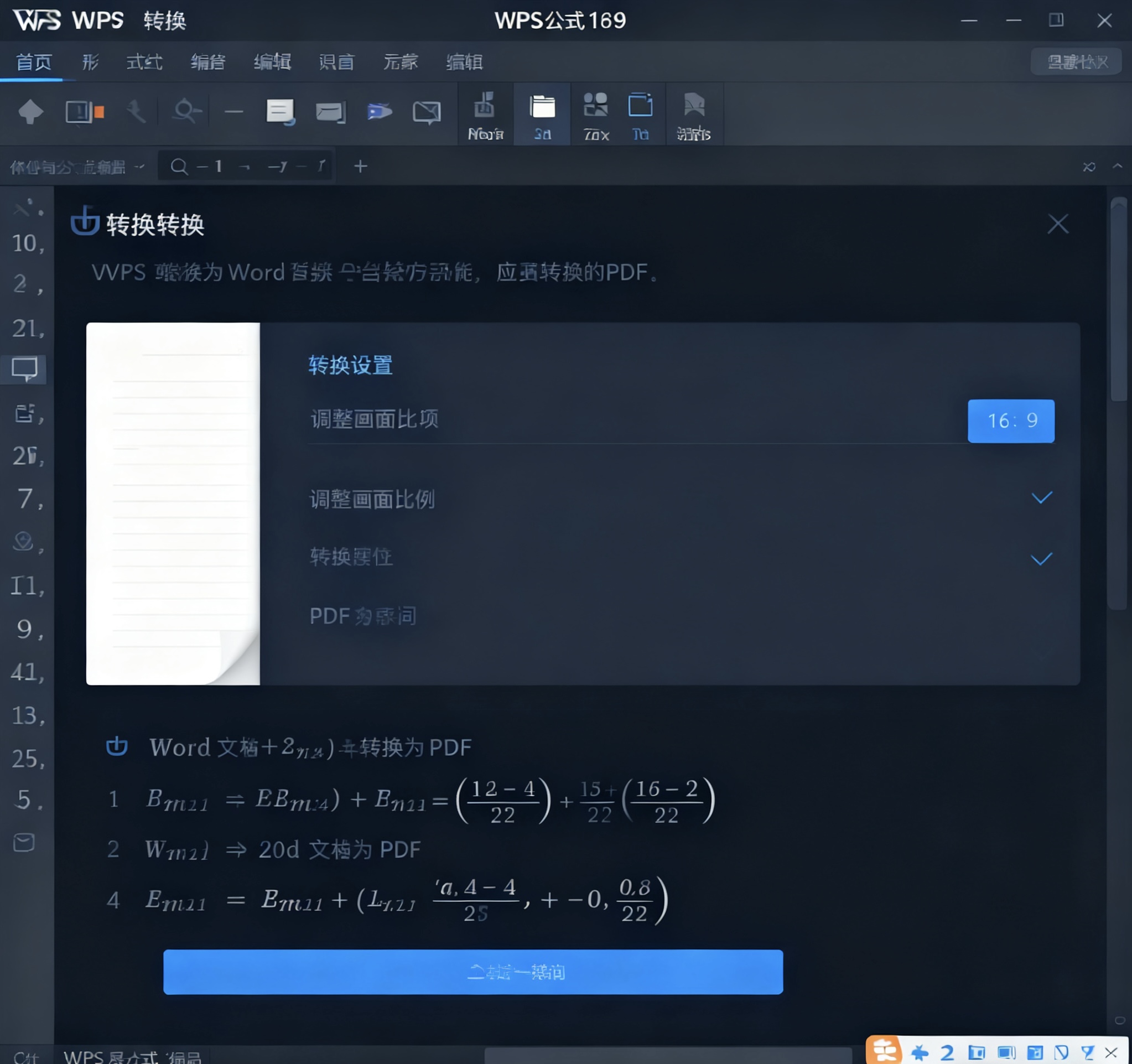Click the wrench tool icon in the toolbar
The image size is (1132, 1064).
[x=137, y=112]
